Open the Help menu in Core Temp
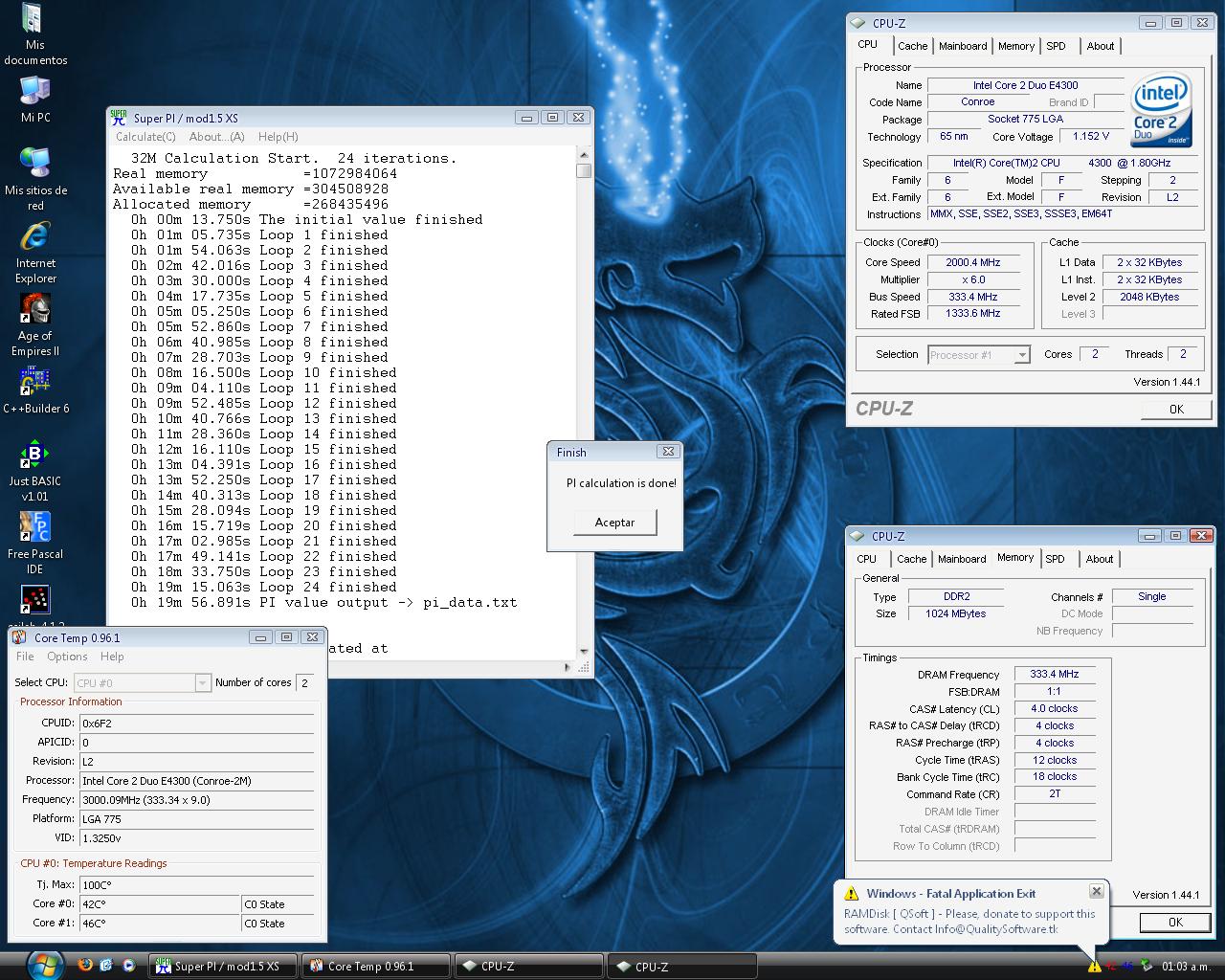The width and height of the screenshot is (1225, 980). [x=112, y=657]
